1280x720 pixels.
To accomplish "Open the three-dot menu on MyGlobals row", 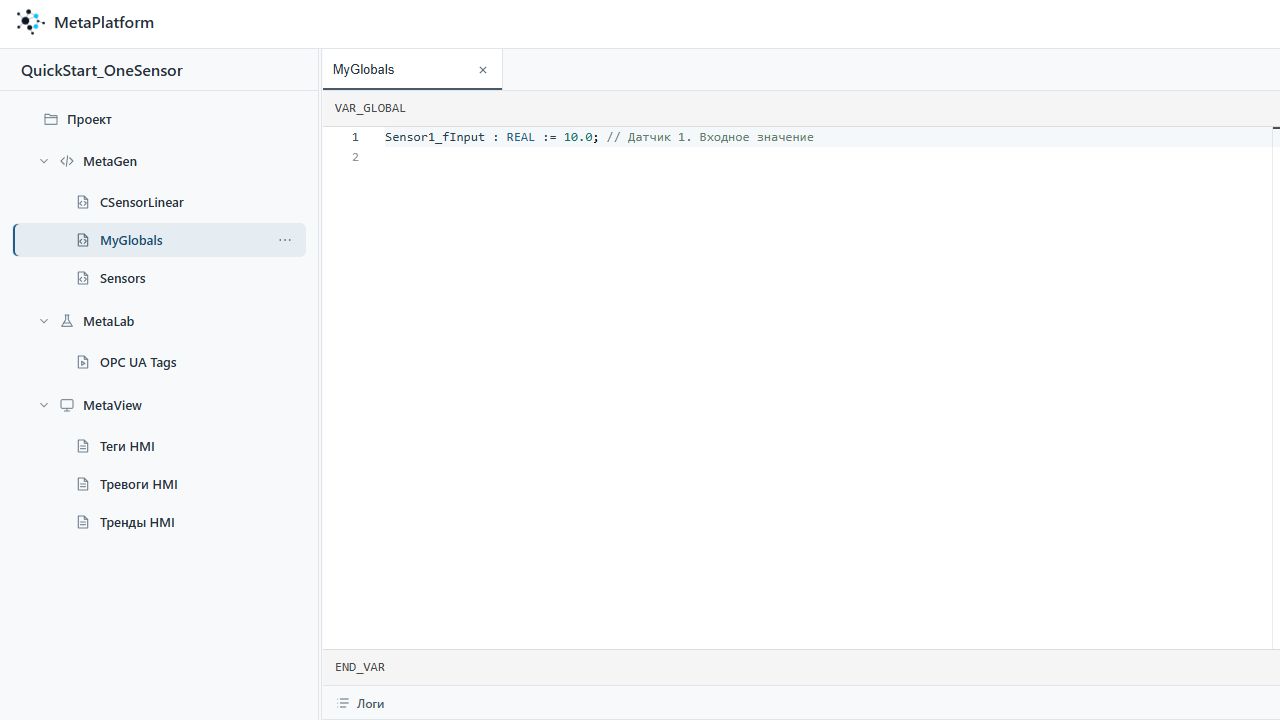I will [x=285, y=240].
